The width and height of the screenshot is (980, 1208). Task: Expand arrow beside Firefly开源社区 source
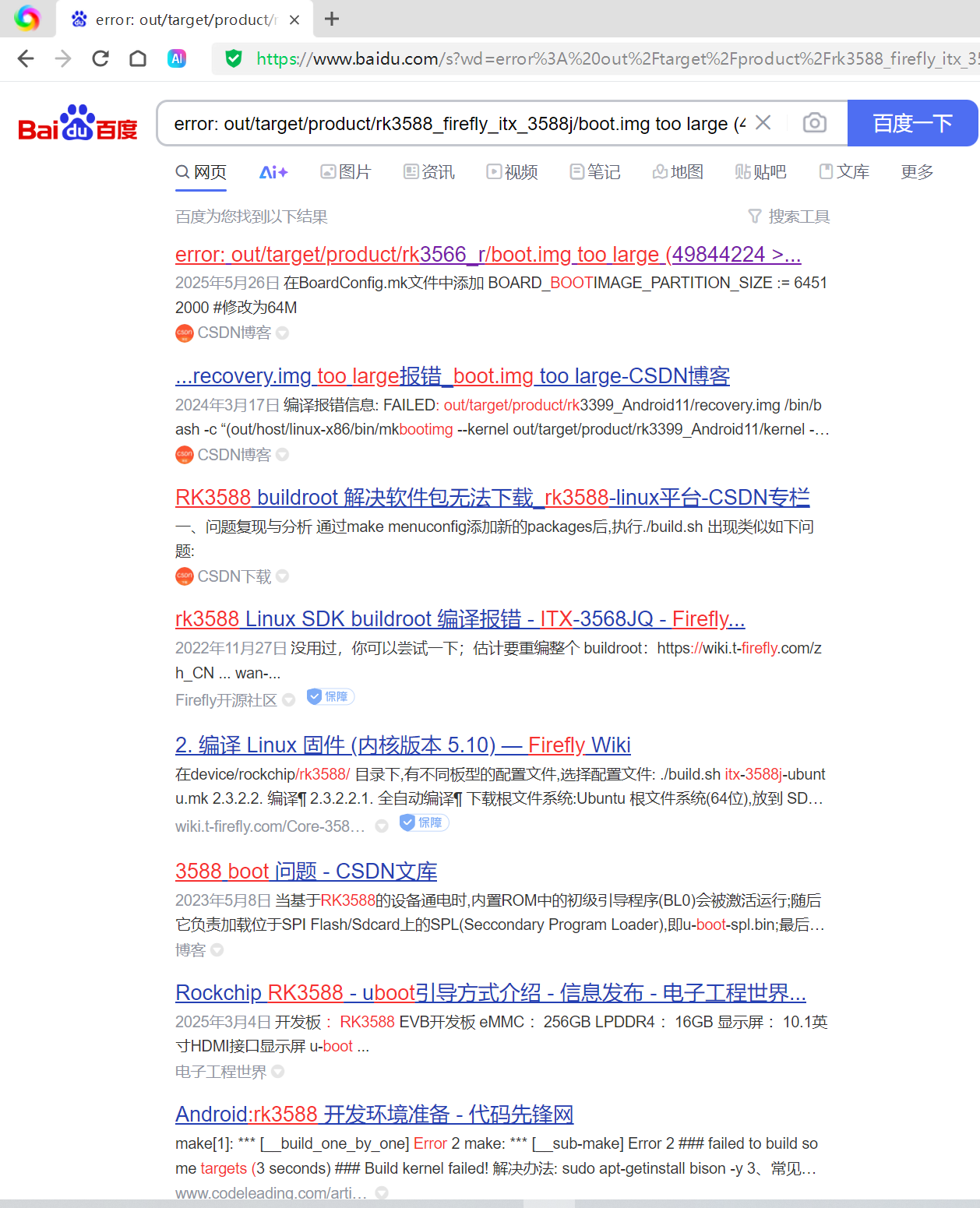[x=288, y=699]
